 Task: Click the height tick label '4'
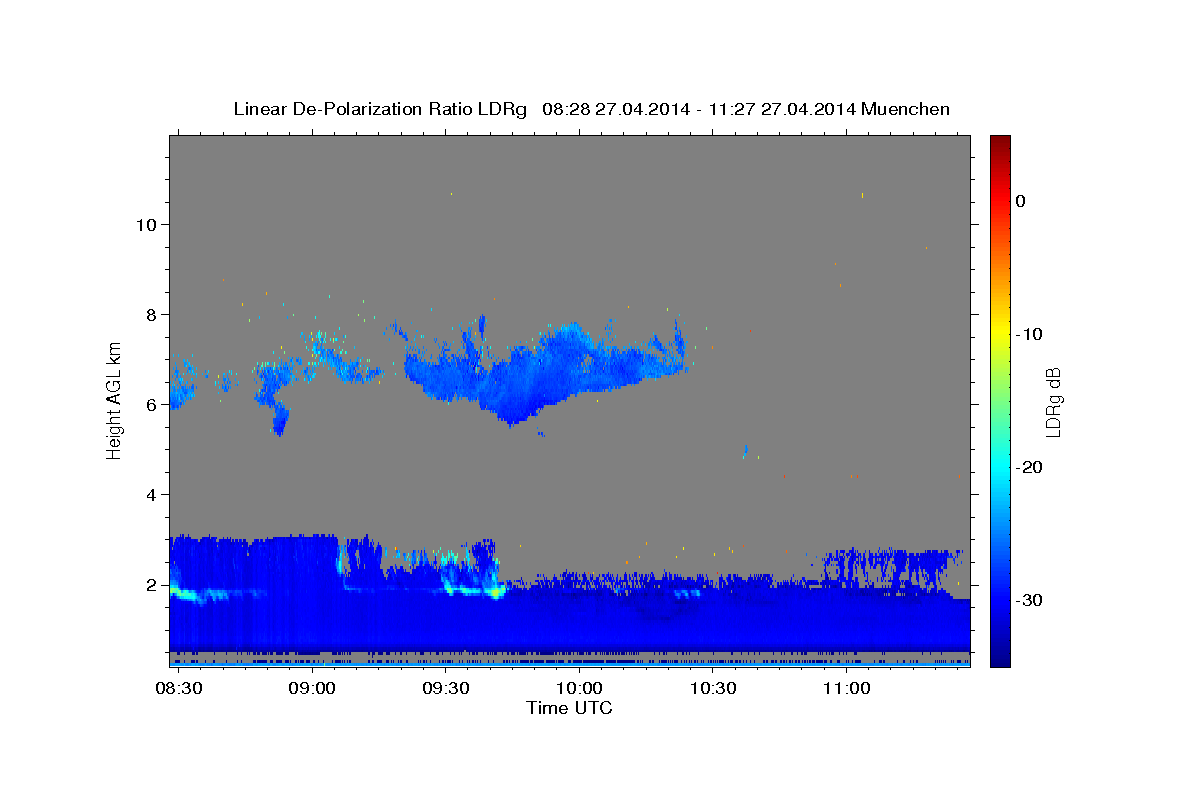pyautogui.click(x=151, y=494)
